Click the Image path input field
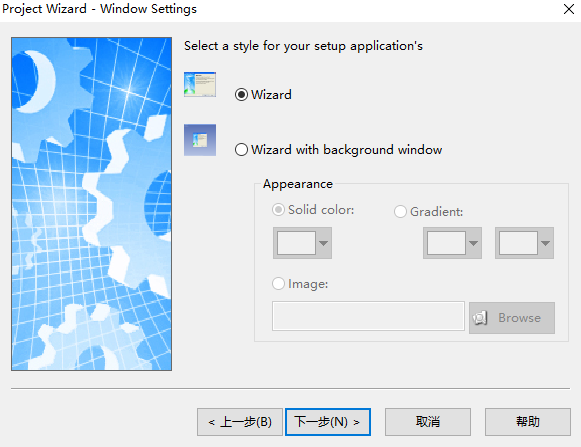Screen dimensions: 581x447 coord(368,316)
